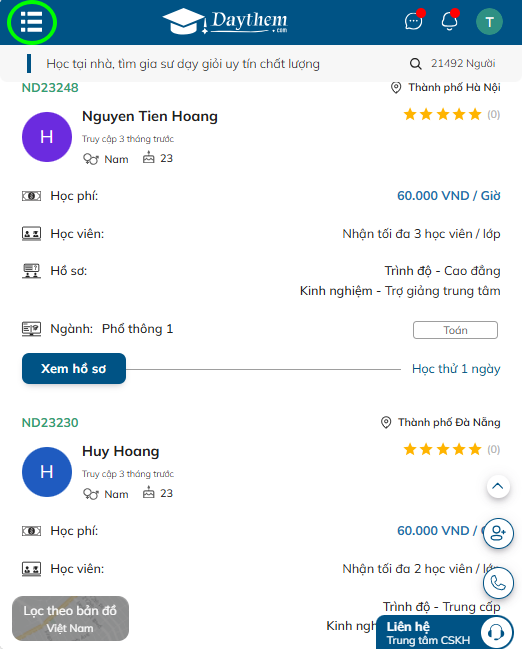Open chat messages icon in header

pyautogui.click(x=414, y=21)
